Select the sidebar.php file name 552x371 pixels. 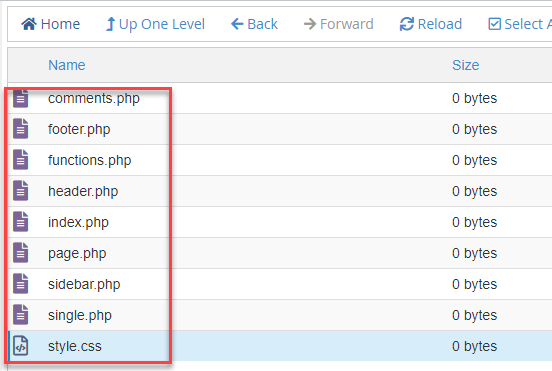click(x=84, y=284)
